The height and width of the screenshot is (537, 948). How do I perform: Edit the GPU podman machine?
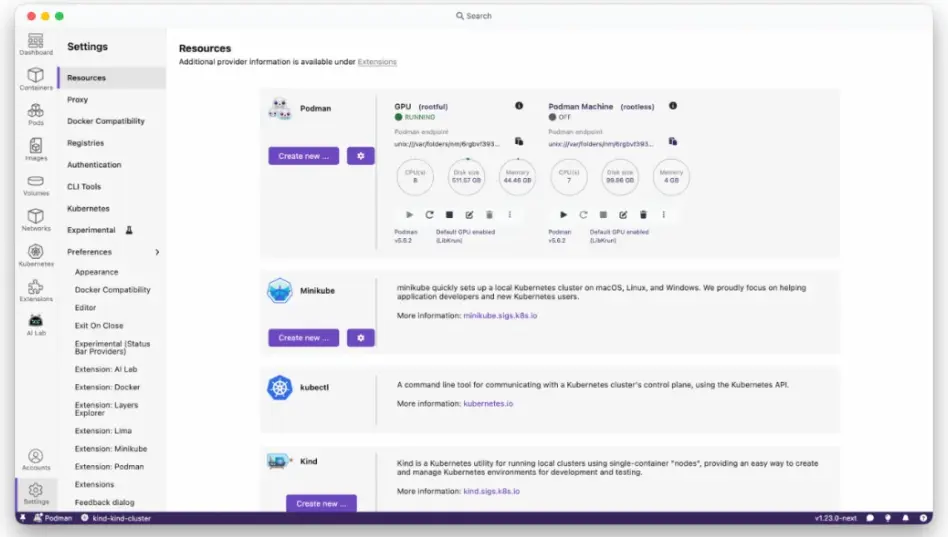tap(469, 215)
